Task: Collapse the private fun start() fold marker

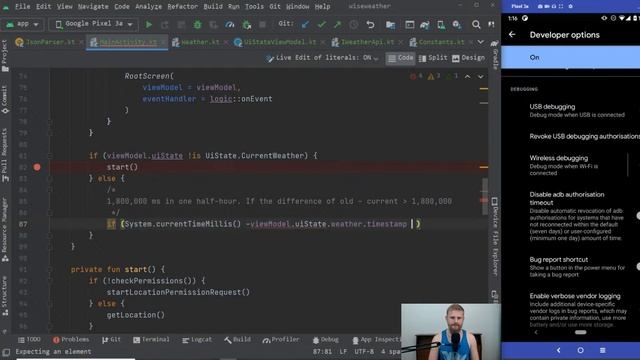Action: pos(50,269)
